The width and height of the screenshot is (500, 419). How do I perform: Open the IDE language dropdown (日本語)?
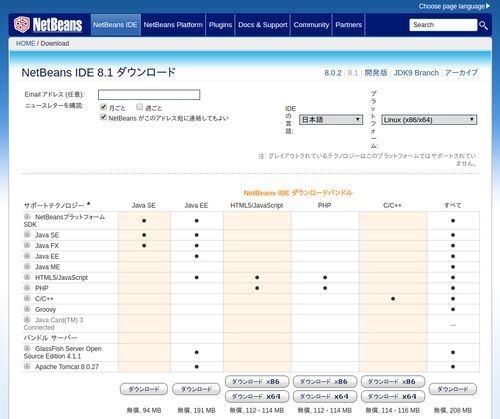click(x=331, y=119)
